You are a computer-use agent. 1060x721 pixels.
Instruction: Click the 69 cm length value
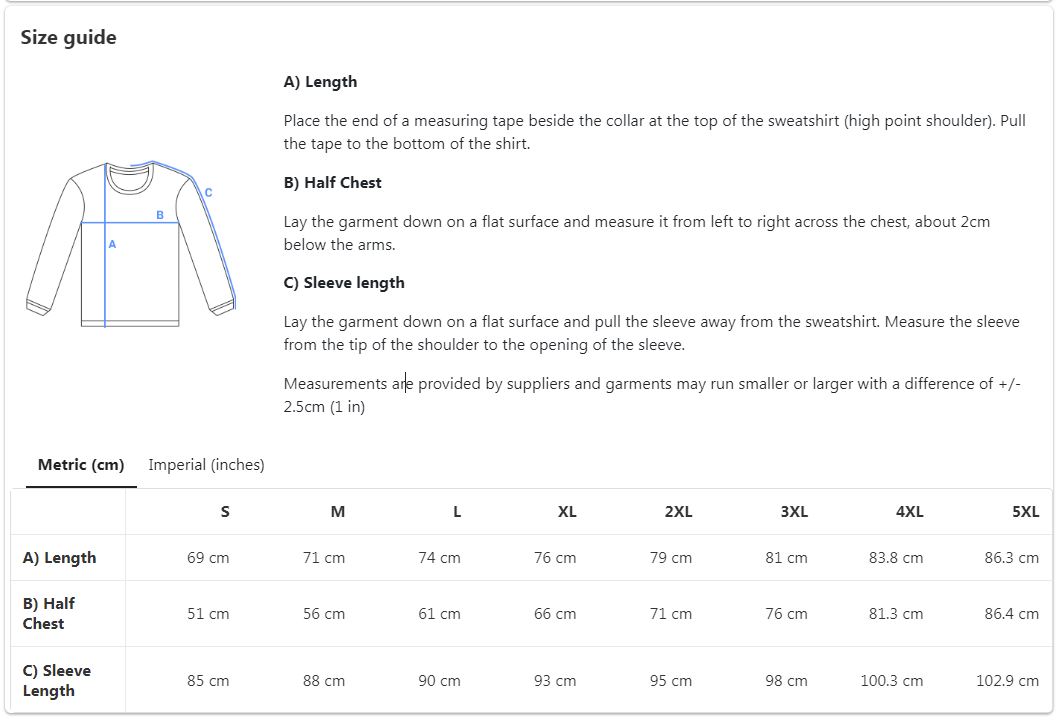(x=208, y=558)
